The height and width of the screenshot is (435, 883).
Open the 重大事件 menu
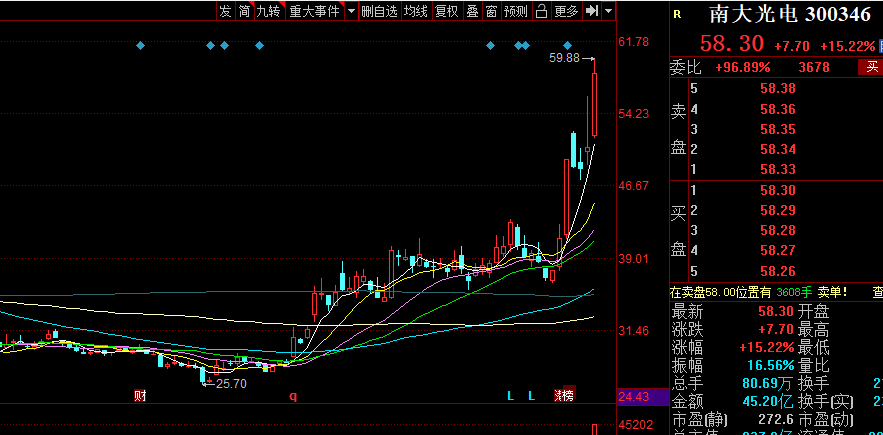point(314,11)
